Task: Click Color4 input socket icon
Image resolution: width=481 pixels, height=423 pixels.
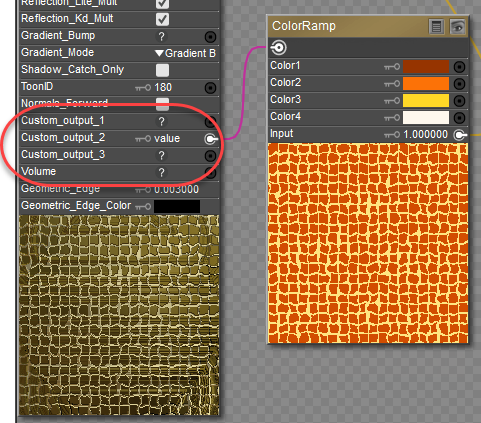Action: coord(459,117)
